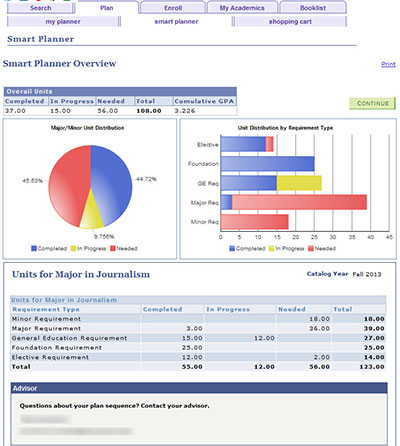Select the Elective Requirement row label
Image resolution: width=400 pixels, height=446 pixels.
50,357
